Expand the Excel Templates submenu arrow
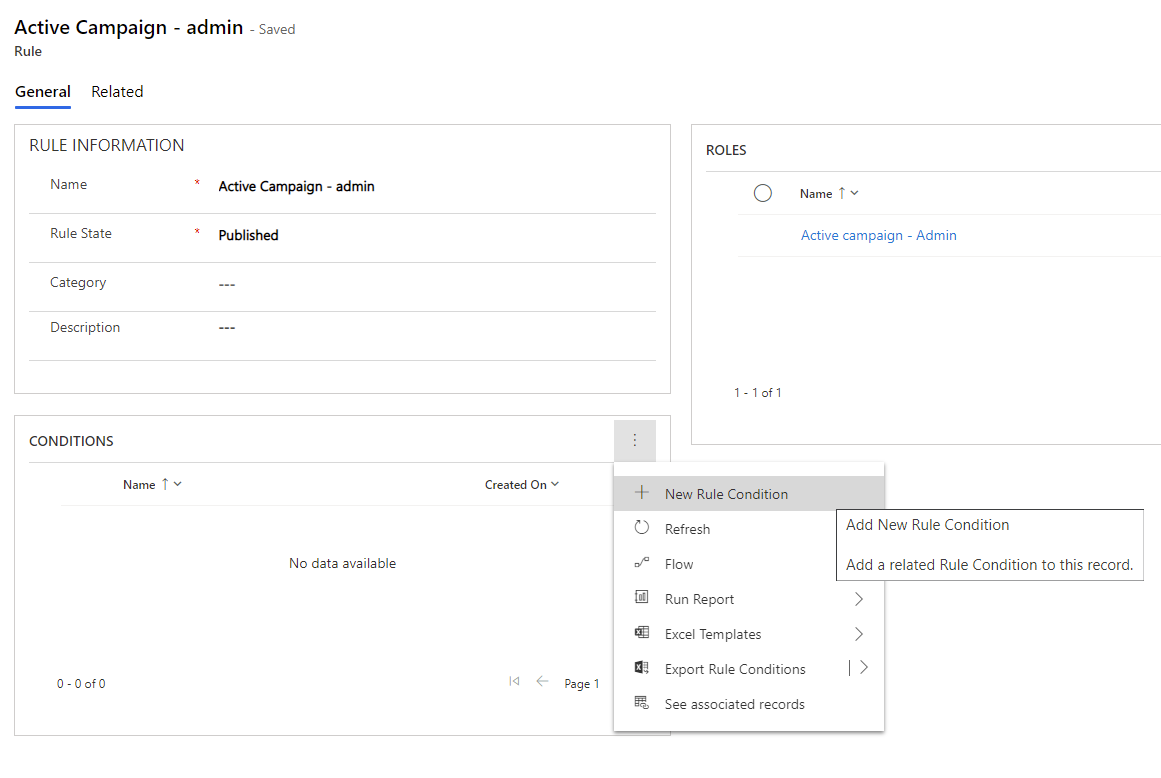Screen dimensions: 1161x778 click(858, 634)
